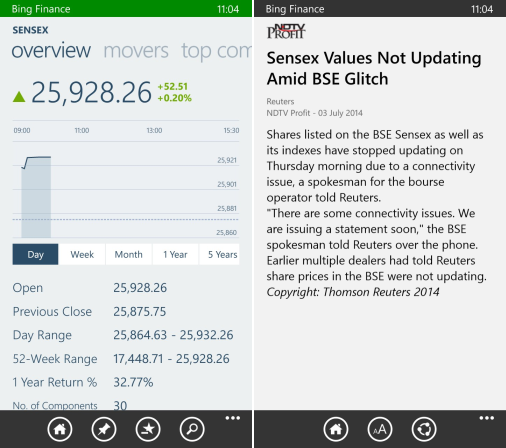Add Sensex to watchlist star icon

(x=148, y=429)
